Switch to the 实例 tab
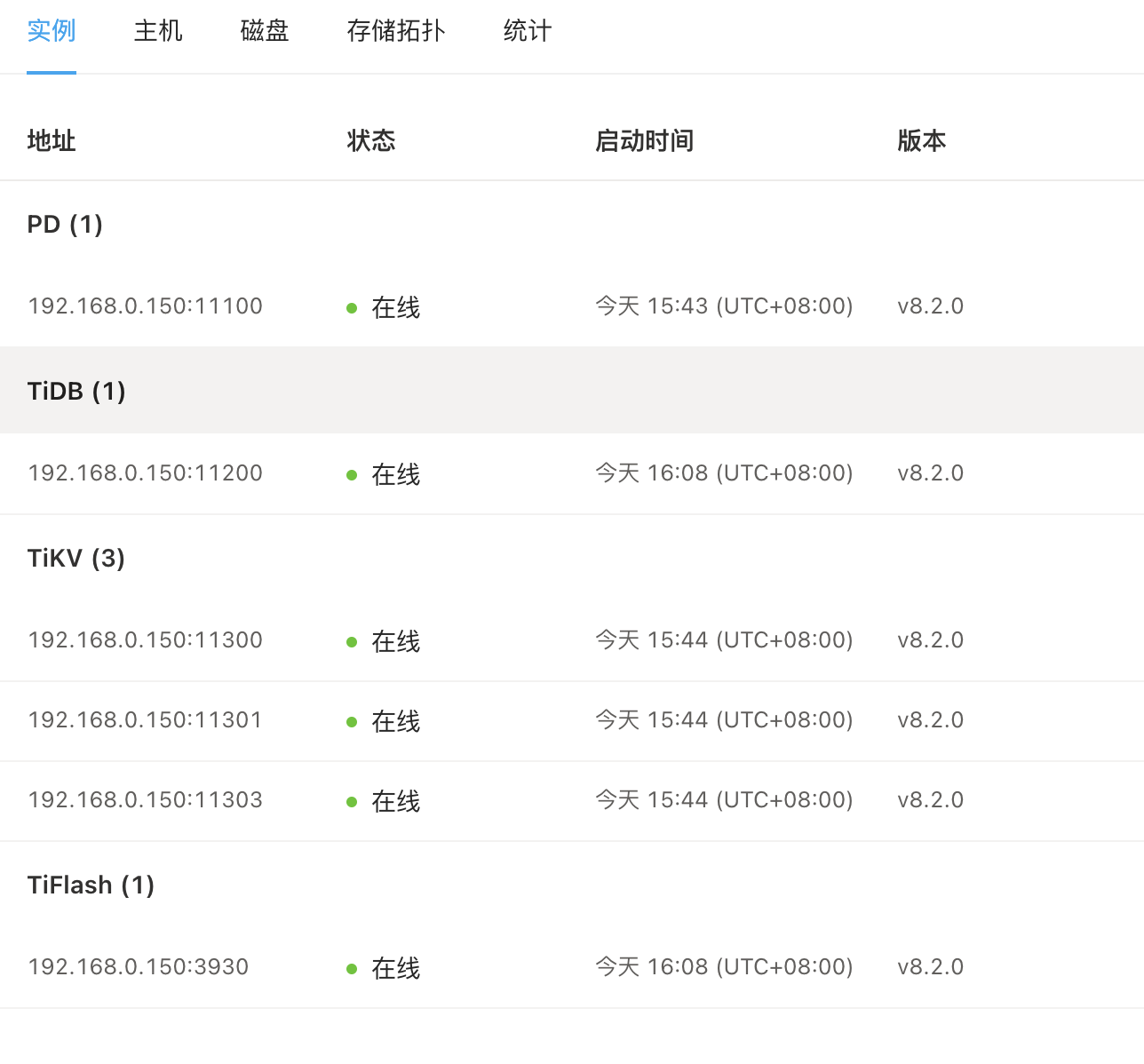This screenshot has width=1144, height=1064. tap(52, 31)
